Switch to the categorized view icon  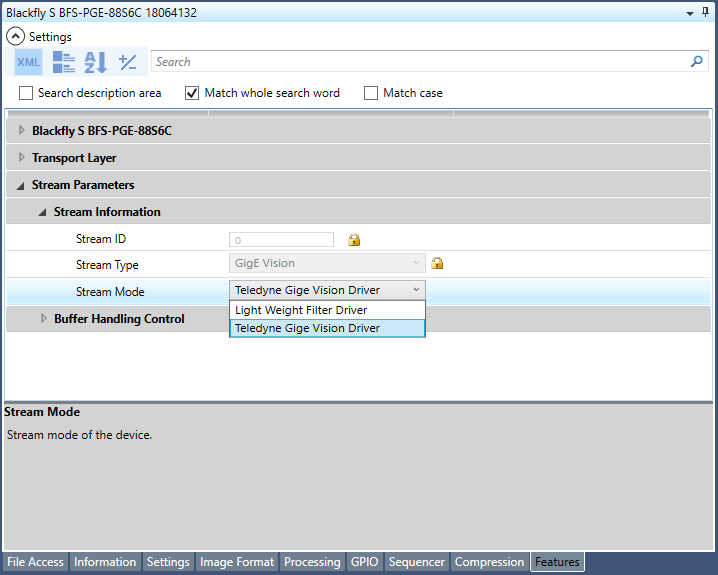[x=64, y=62]
